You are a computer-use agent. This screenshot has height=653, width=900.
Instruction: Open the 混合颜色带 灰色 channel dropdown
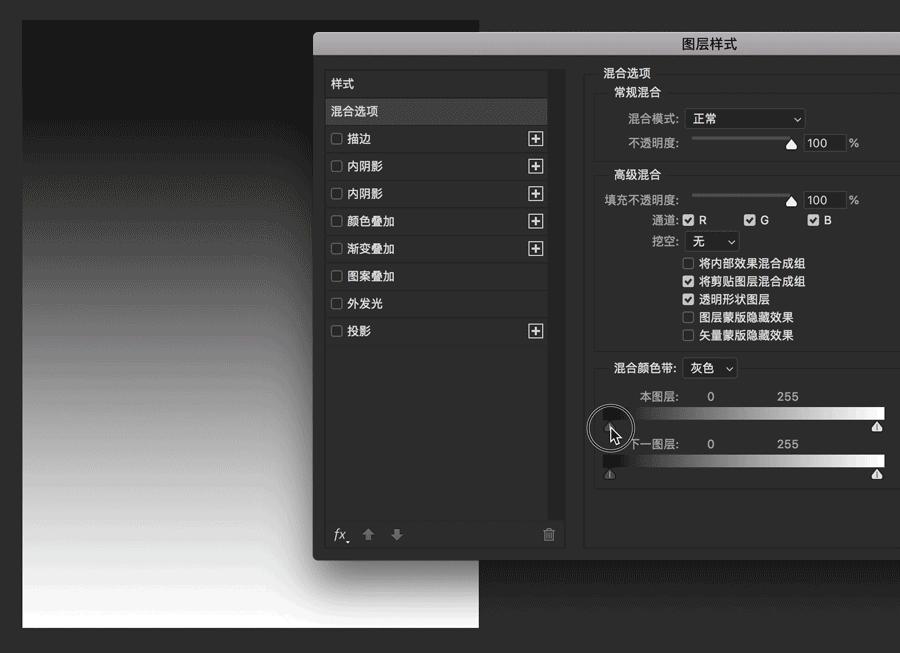[x=710, y=368]
